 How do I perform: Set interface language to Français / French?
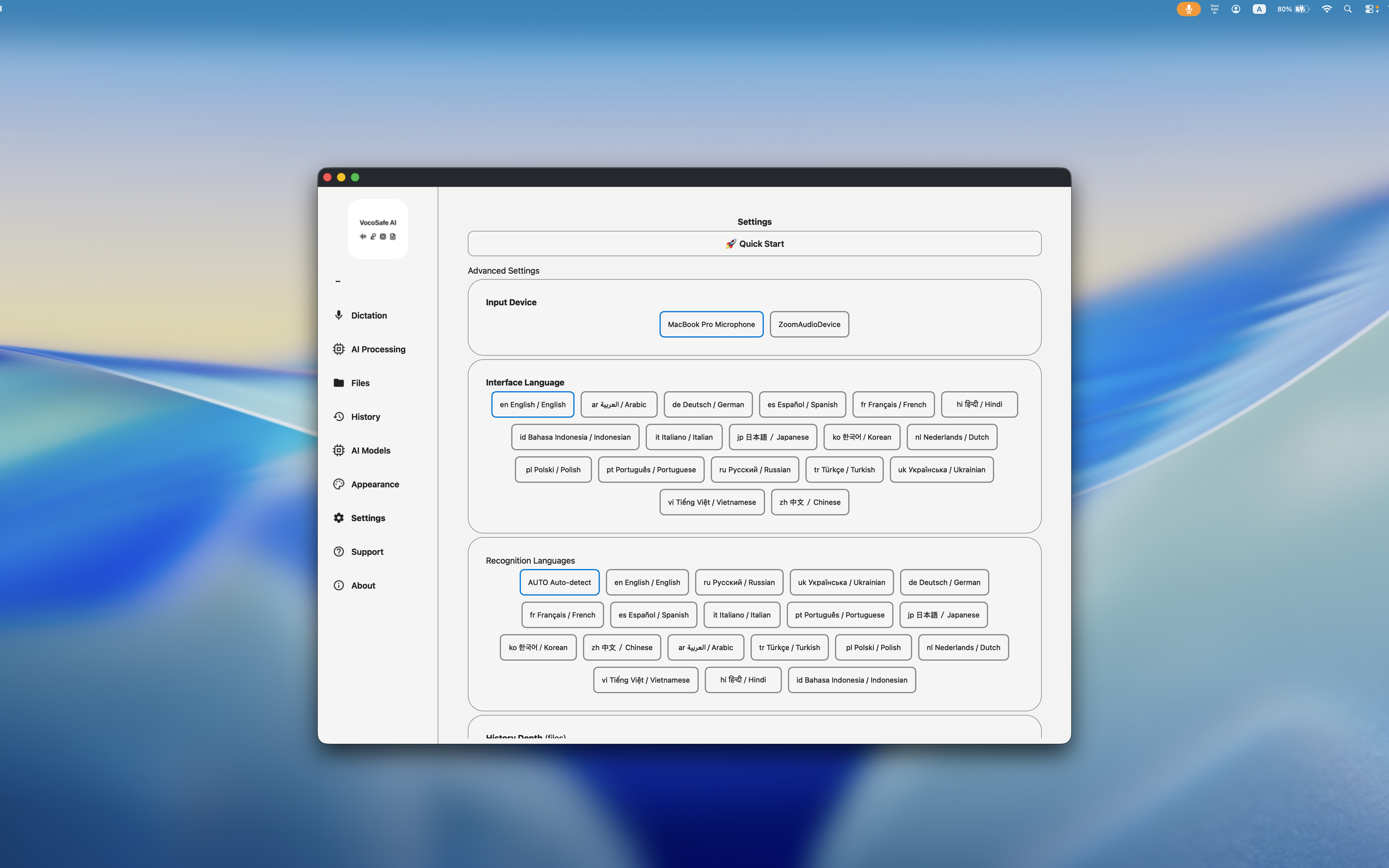click(893, 405)
